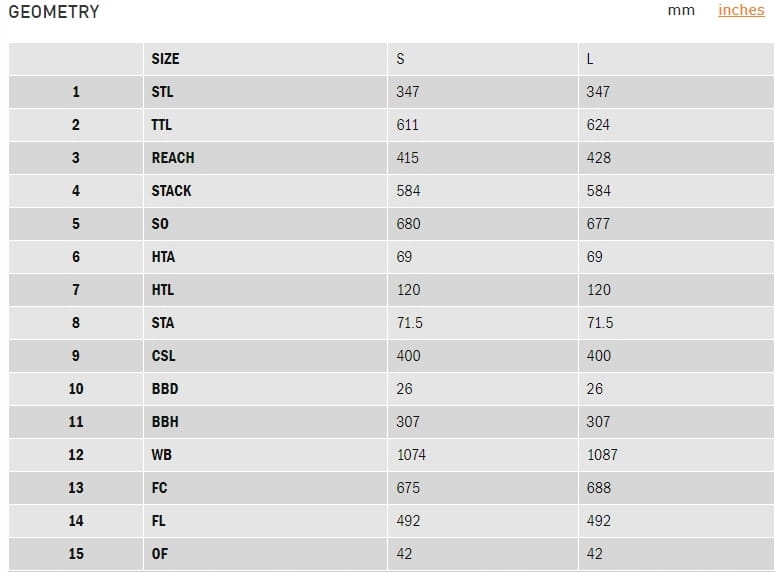Select TTL value 624 in L column
Viewport: 776px width, 572px height.
point(598,125)
